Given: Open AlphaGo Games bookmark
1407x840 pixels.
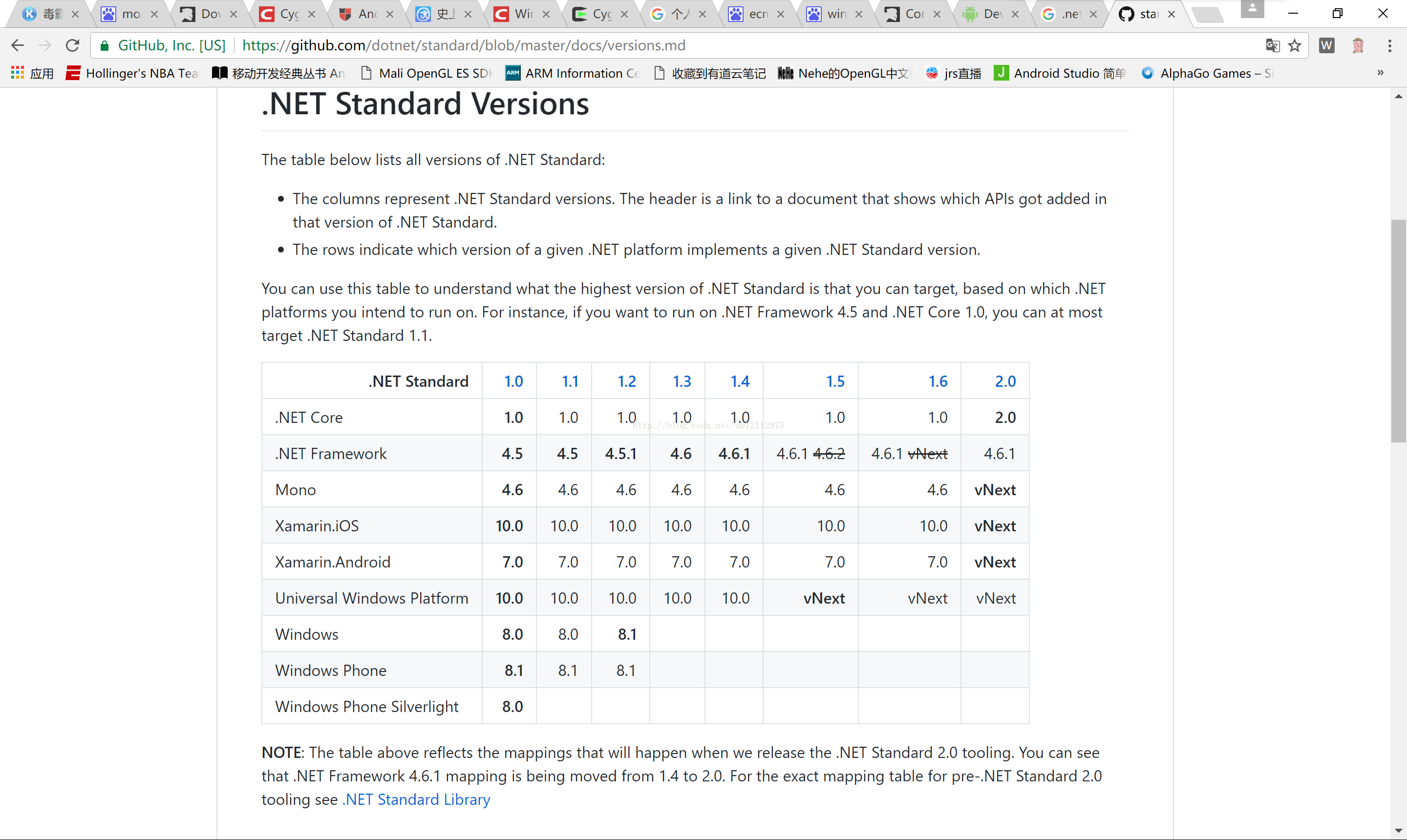Looking at the screenshot, I should tap(1208, 73).
